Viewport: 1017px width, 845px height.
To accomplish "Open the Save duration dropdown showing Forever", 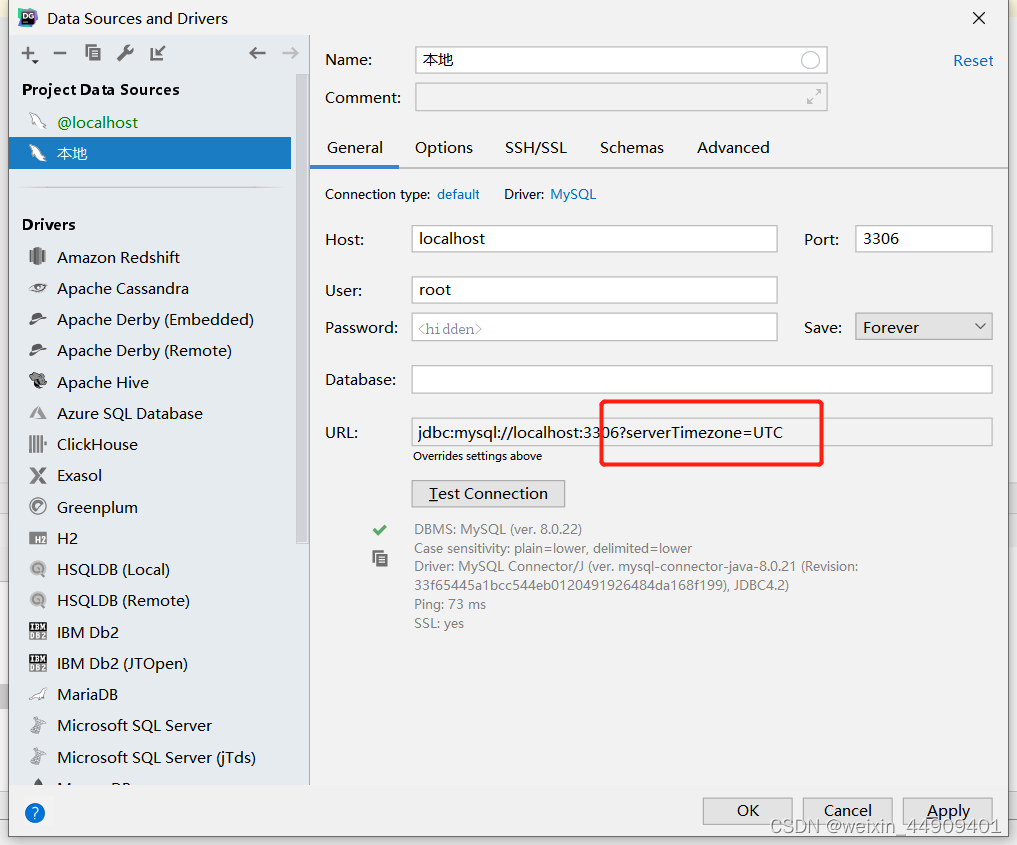I will [x=922, y=326].
